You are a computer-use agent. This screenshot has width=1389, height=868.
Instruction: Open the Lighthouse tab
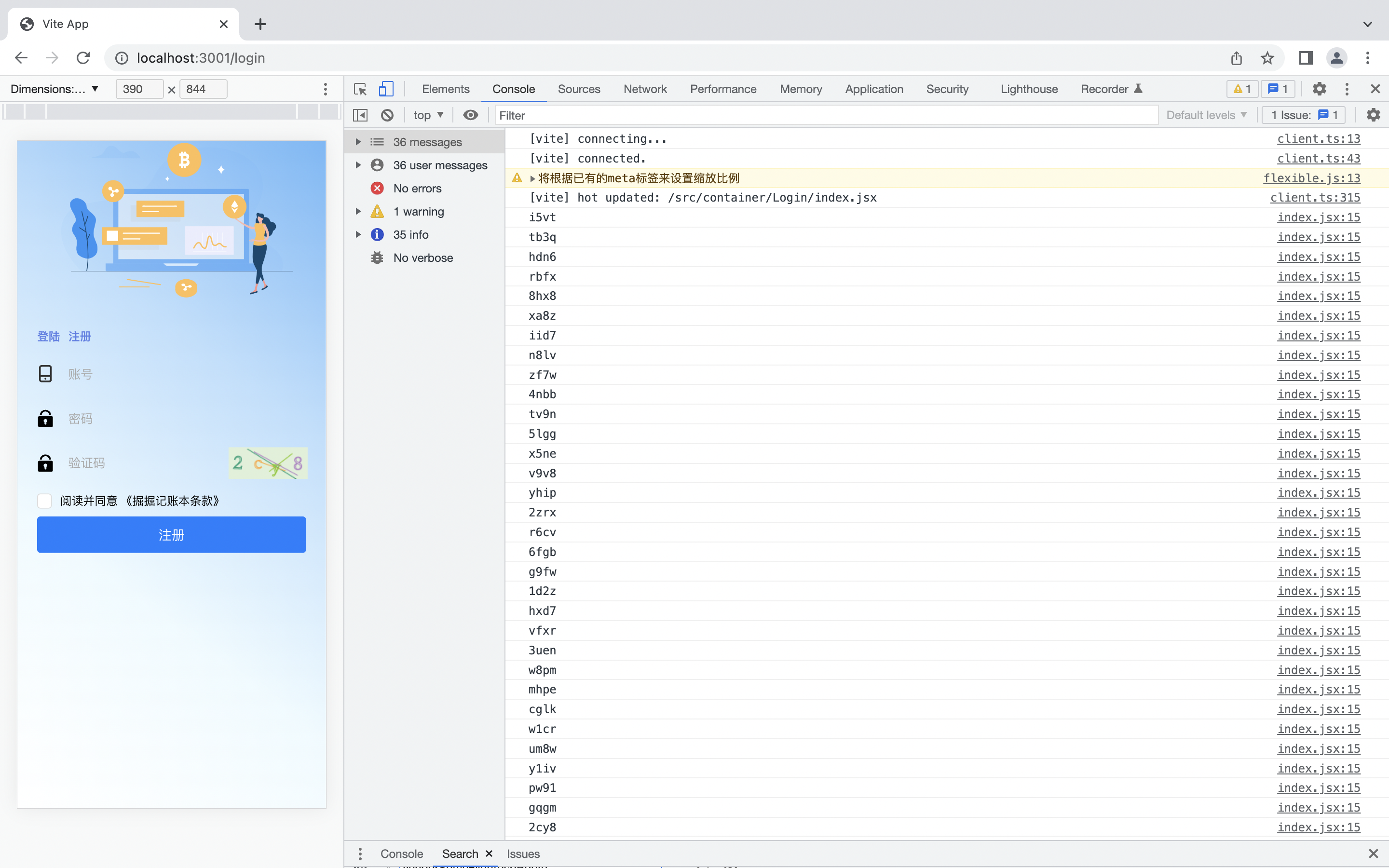[1029, 89]
